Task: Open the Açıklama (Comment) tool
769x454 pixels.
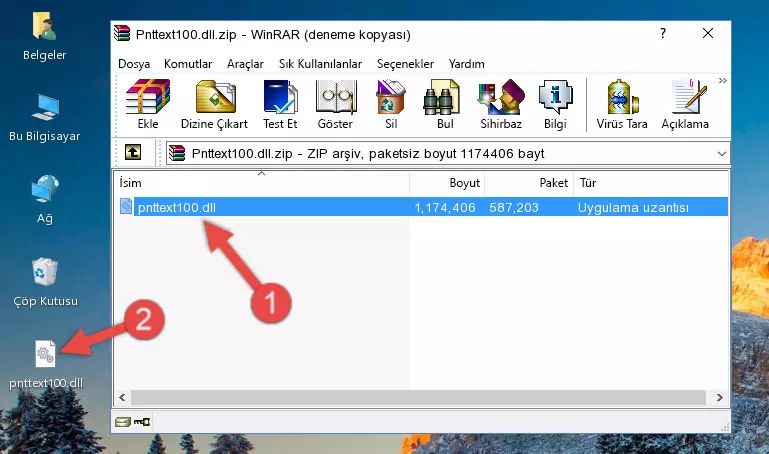Action: [x=685, y=104]
